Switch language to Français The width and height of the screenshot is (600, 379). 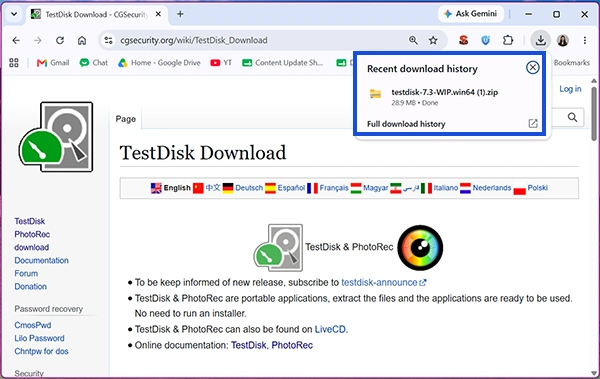[x=334, y=188]
